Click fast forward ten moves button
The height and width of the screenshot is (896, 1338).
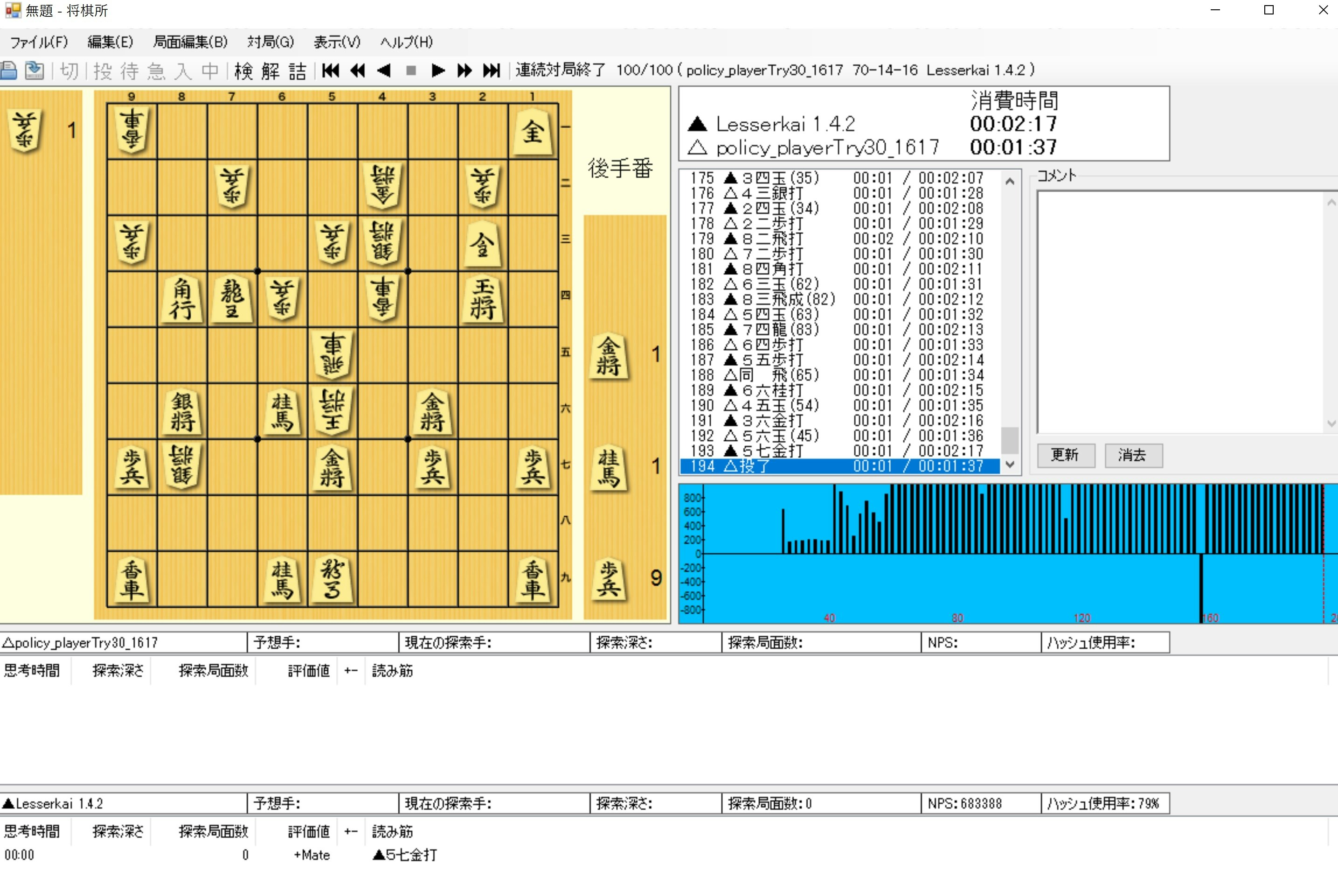pos(464,71)
